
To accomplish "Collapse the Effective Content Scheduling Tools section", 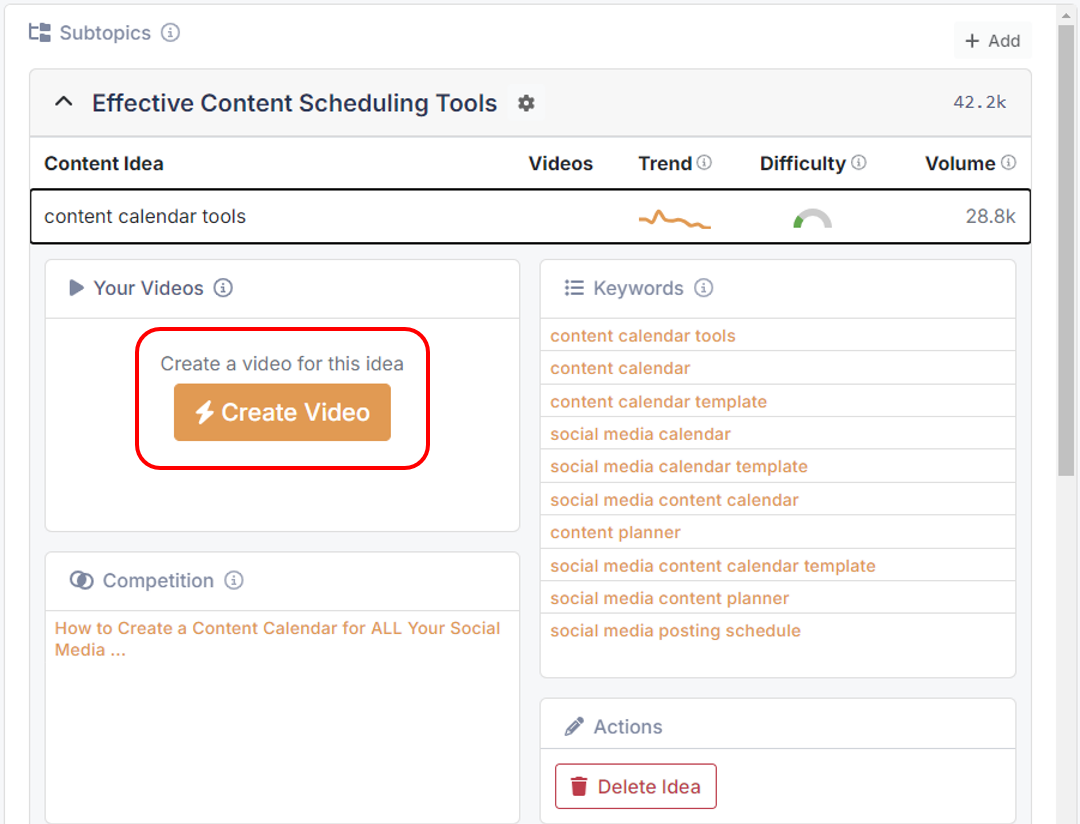I will coord(63,102).
